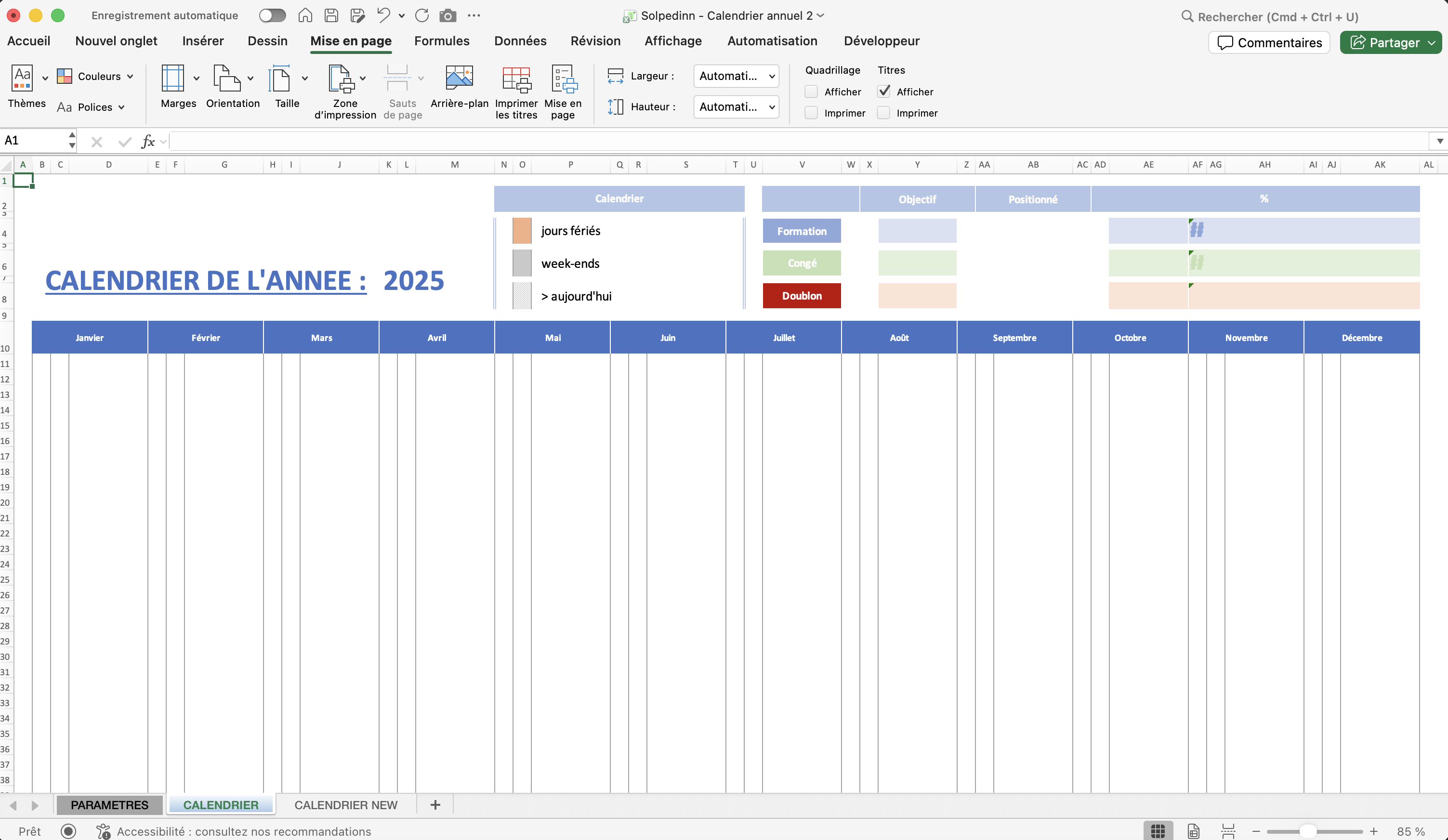Toggle Enregistrement automatique switch

tap(272, 15)
